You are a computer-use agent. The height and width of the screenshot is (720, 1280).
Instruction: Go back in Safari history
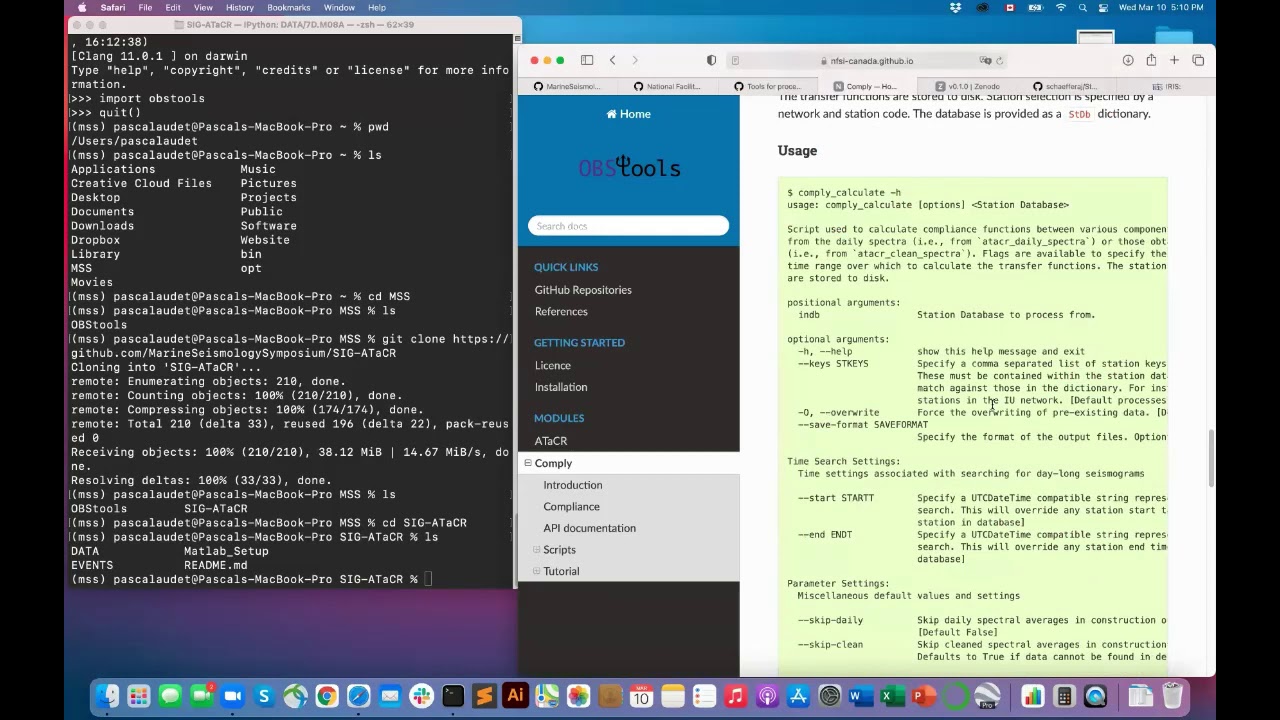(613, 60)
